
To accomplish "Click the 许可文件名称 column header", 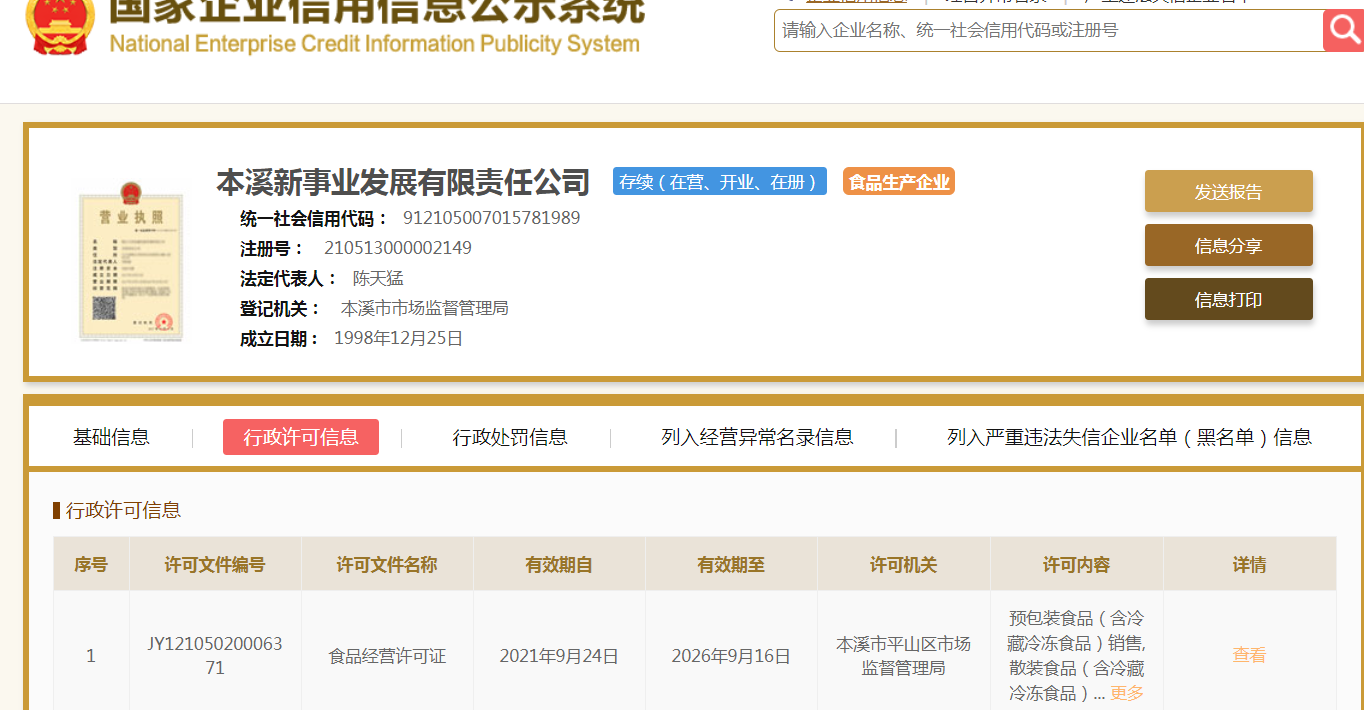I will (387, 564).
